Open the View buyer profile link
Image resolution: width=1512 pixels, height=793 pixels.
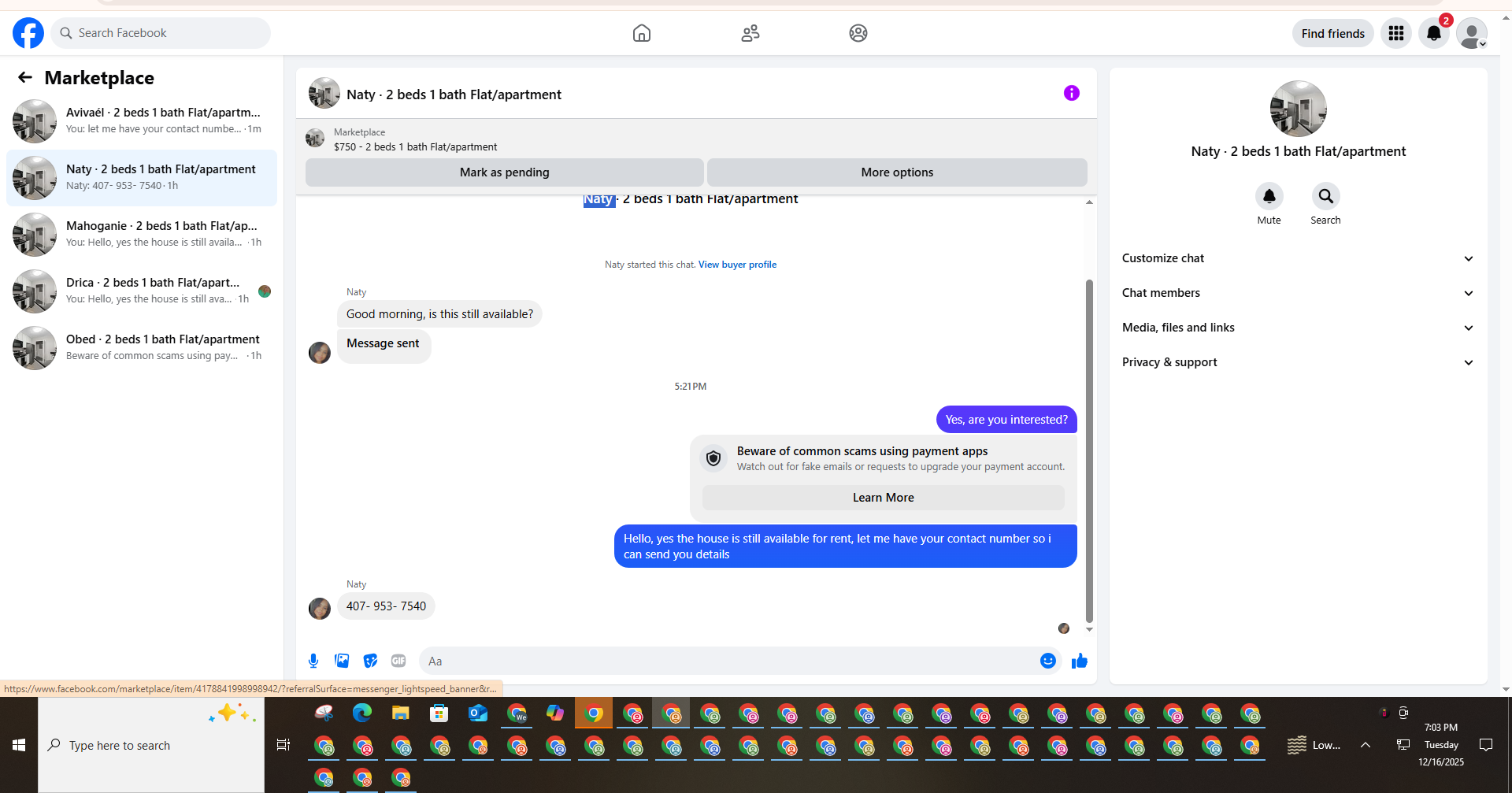(x=737, y=265)
